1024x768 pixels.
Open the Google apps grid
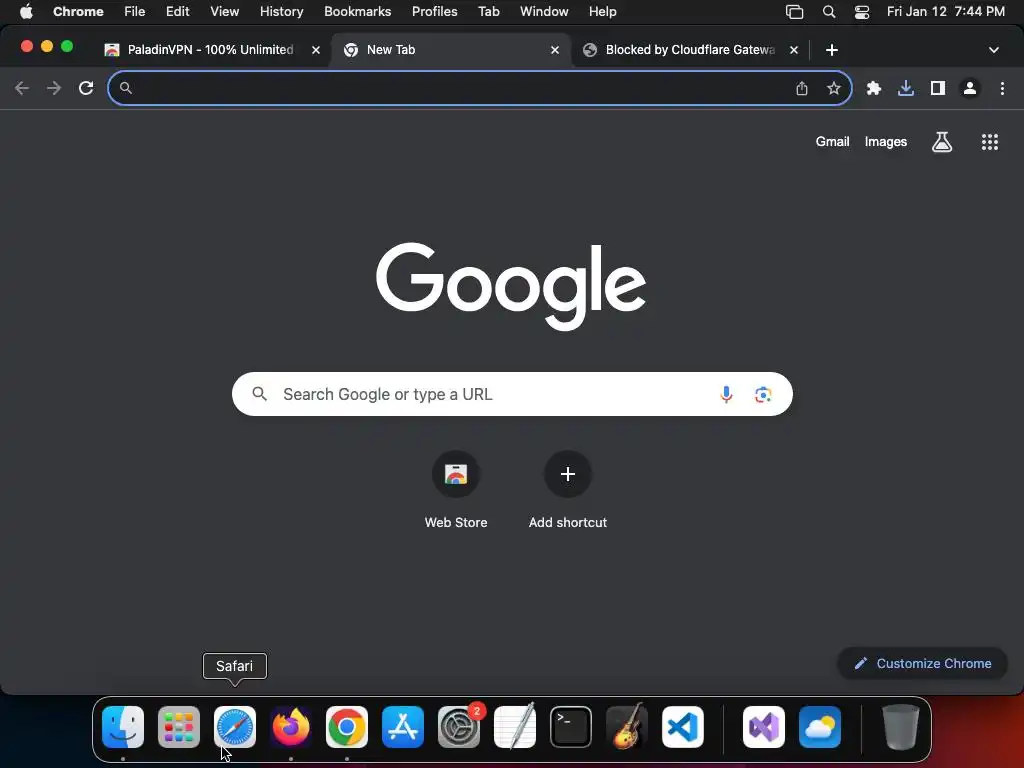(990, 142)
